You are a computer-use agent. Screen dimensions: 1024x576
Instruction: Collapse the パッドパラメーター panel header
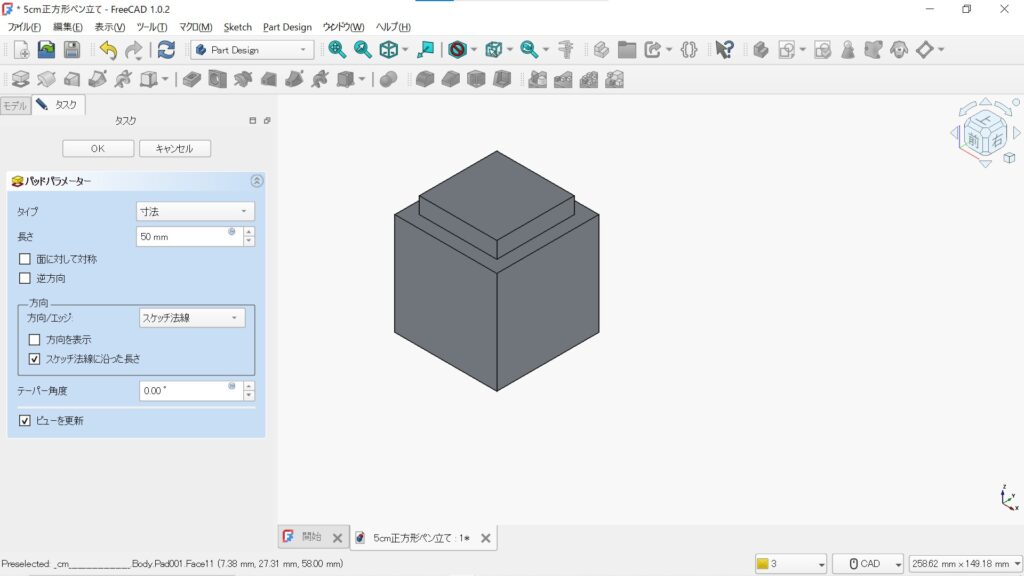pyautogui.click(x=256, y=181)
